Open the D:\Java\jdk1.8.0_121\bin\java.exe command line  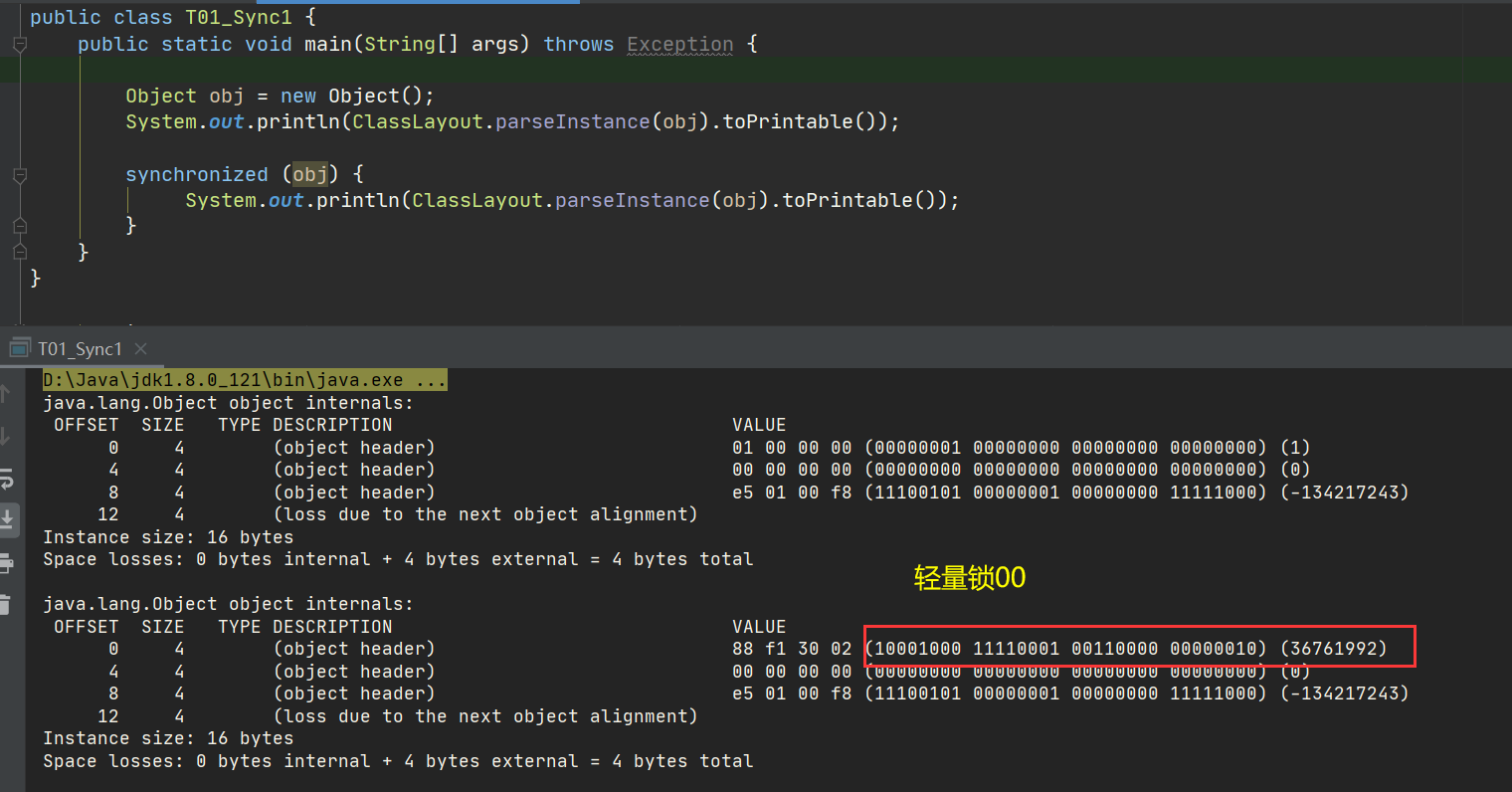point(245,380)
